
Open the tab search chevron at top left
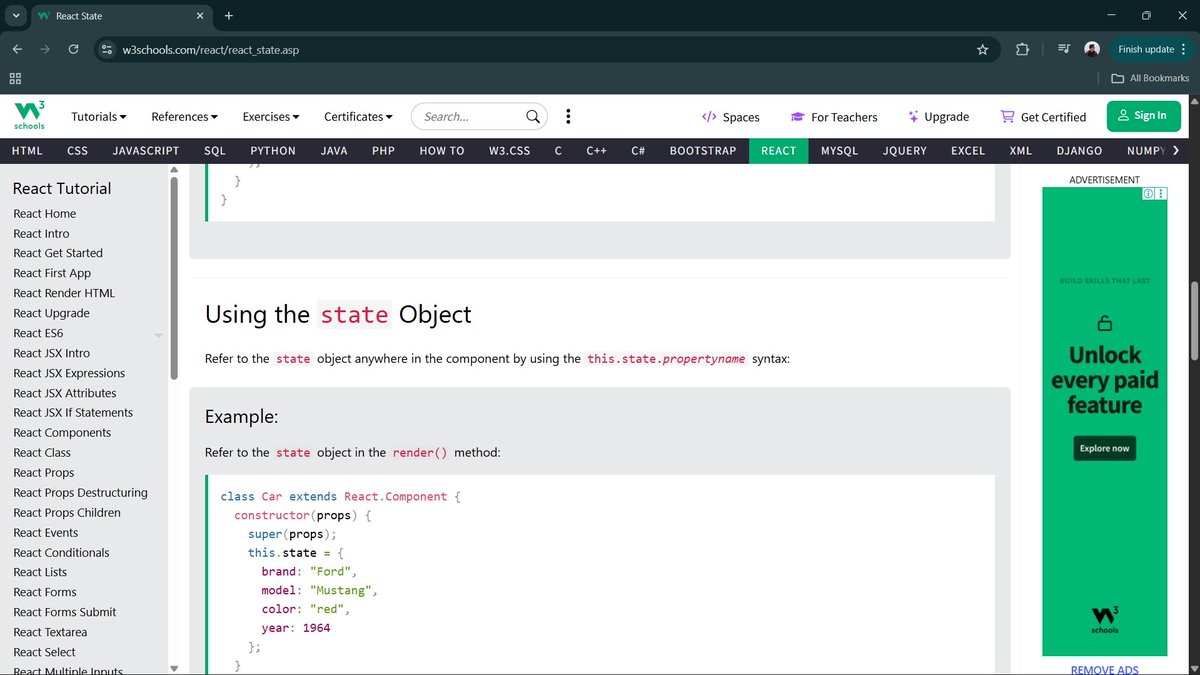[x=16, y=16]
